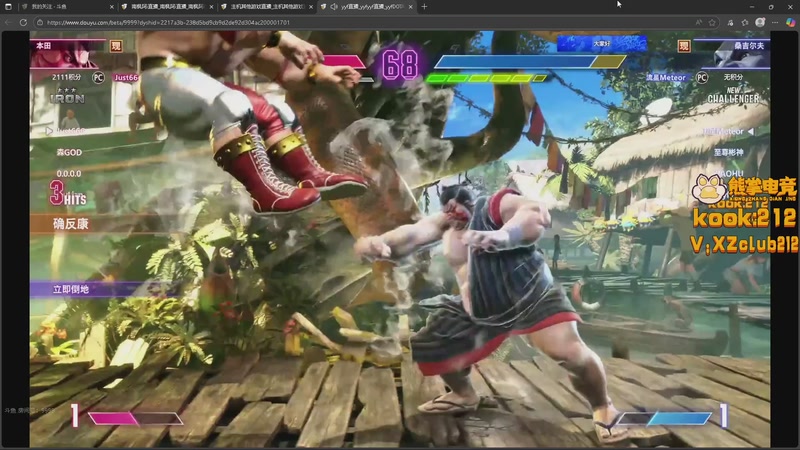
Task: Click the NEW CHALLENGER rank label
Action: [733, 95]
